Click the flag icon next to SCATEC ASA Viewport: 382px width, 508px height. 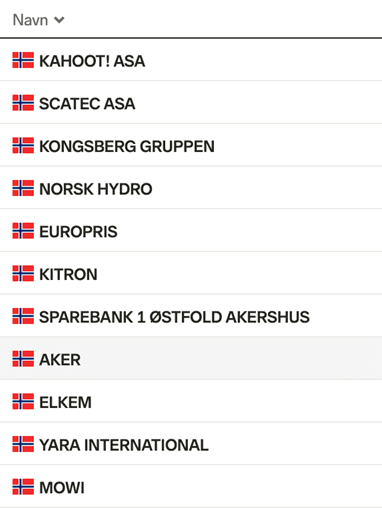23,103
